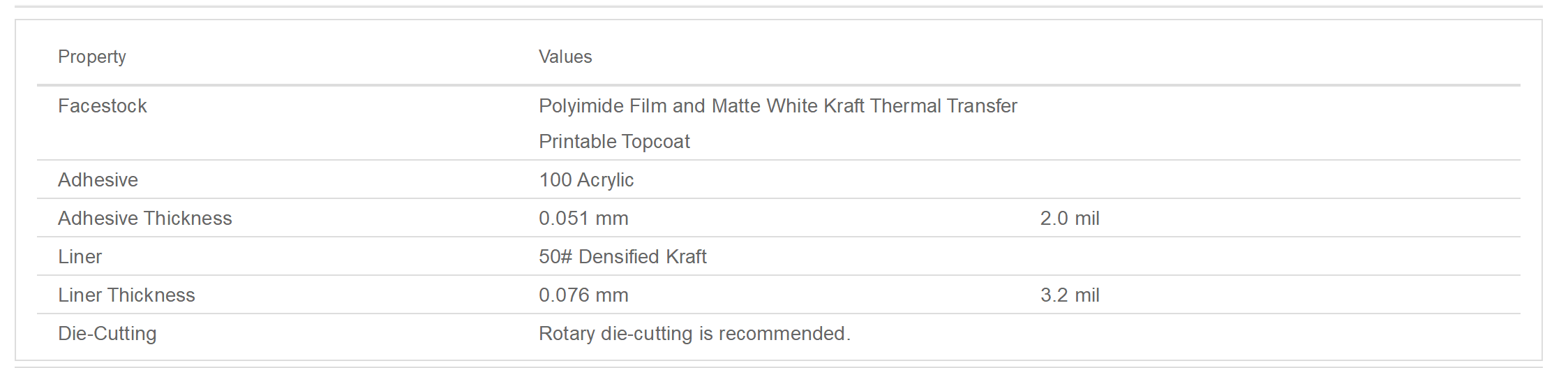Click the Printable Topcoat text line
Screen dimensions: 1568x368
(614, 141)
